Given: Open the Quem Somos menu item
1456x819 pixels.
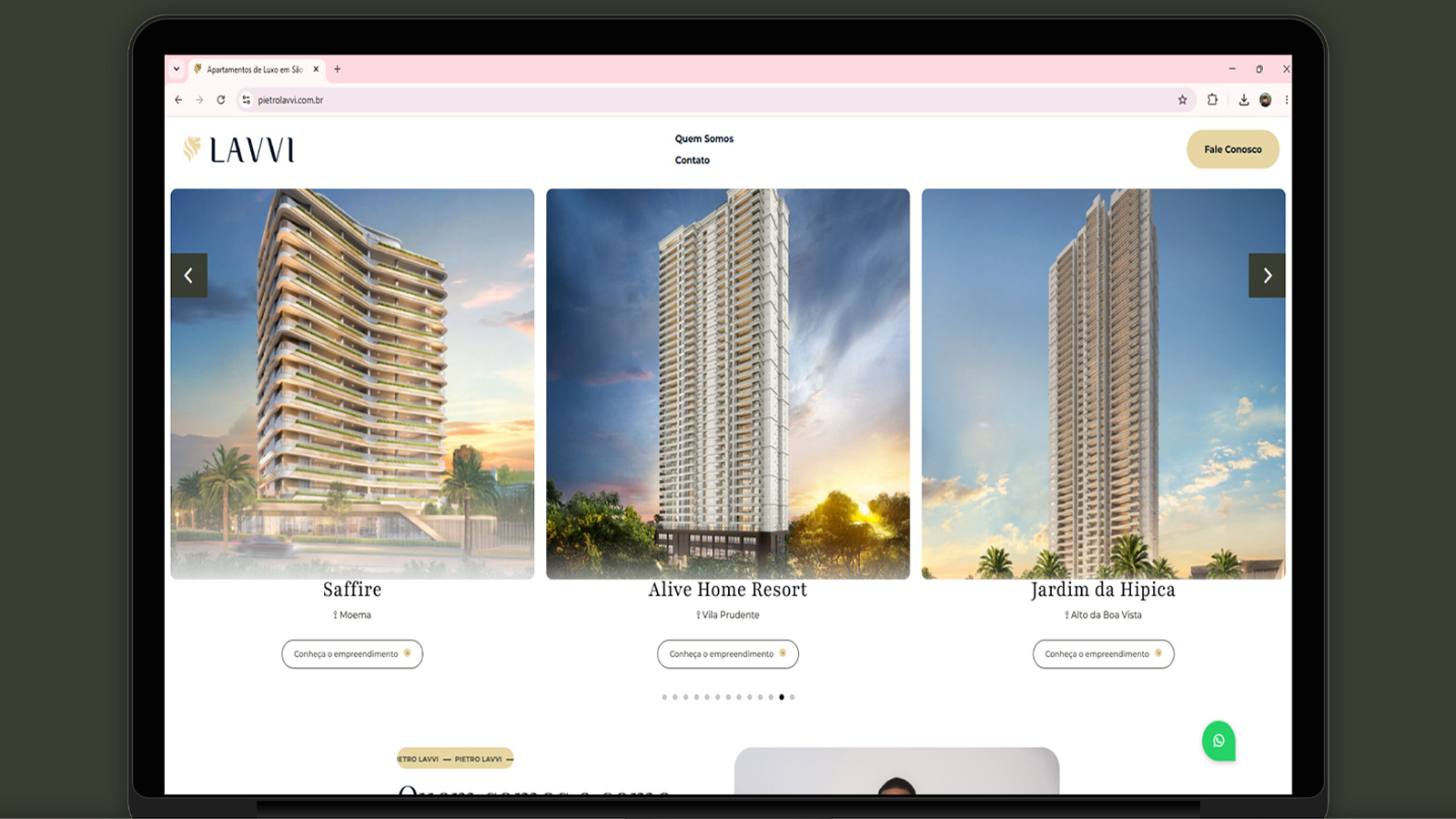Looking at the screenshot, I should click(x=704, y=139).
